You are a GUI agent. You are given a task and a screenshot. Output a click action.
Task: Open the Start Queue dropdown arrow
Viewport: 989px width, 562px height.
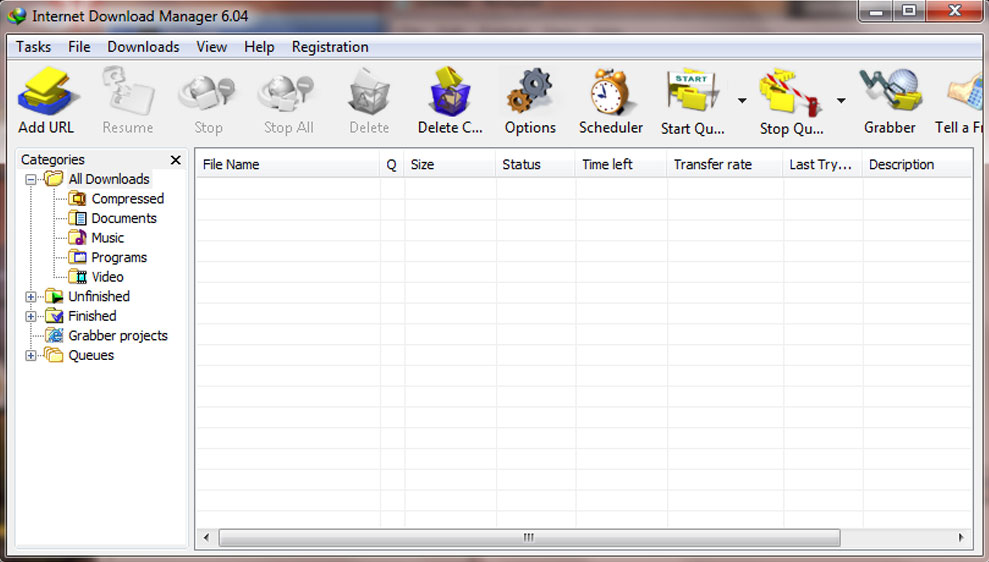742,100
